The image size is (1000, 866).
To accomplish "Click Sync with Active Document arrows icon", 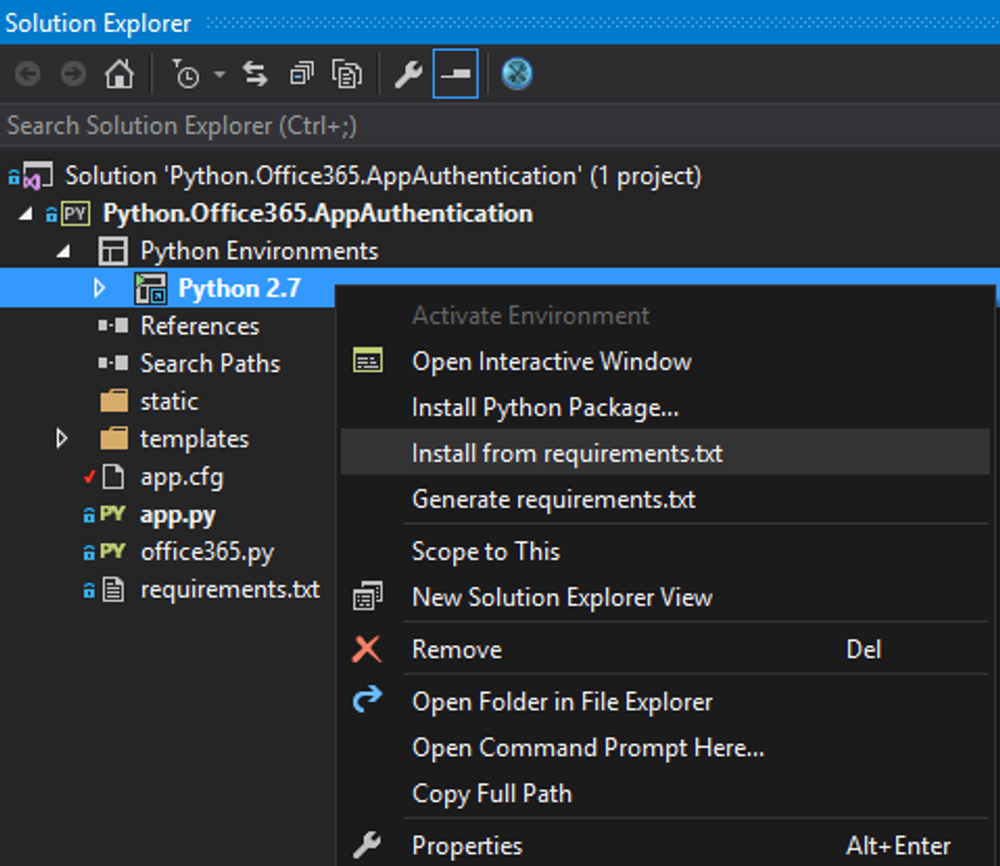I will (256, 75).
